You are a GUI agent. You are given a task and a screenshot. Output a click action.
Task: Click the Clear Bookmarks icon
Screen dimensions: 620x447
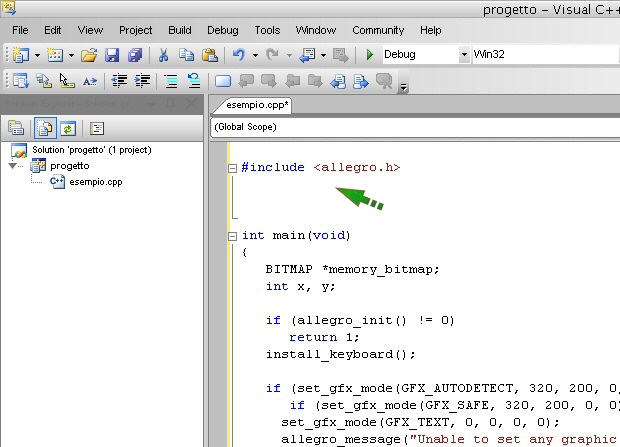pyautogui.click(x=384, y=81)
